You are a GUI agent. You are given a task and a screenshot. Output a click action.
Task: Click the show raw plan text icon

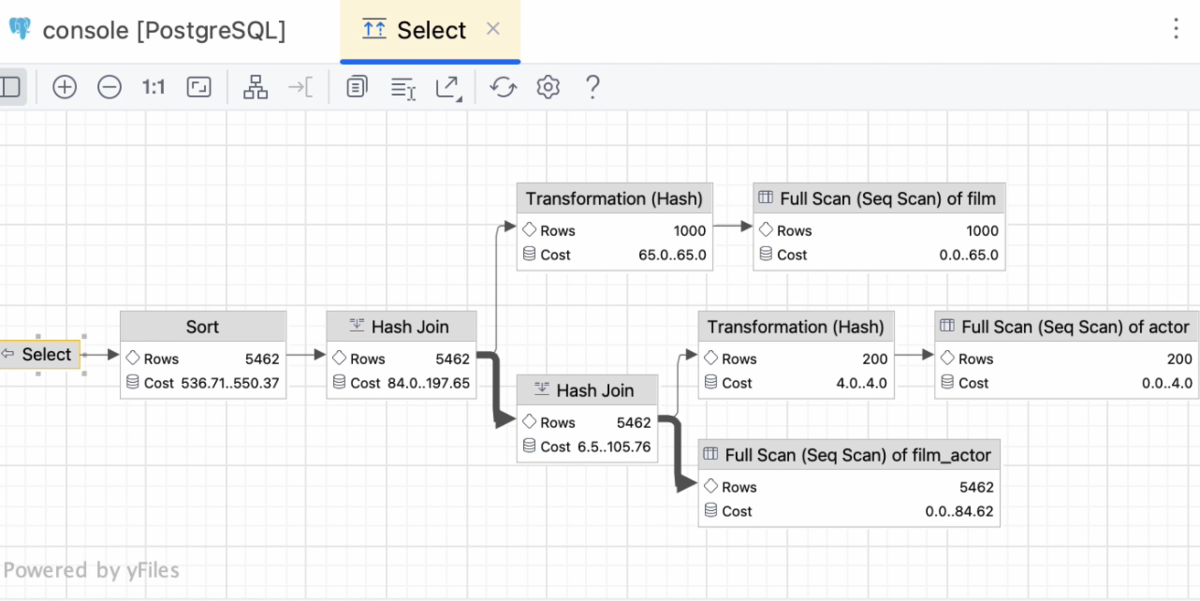(x=402, y=88)
